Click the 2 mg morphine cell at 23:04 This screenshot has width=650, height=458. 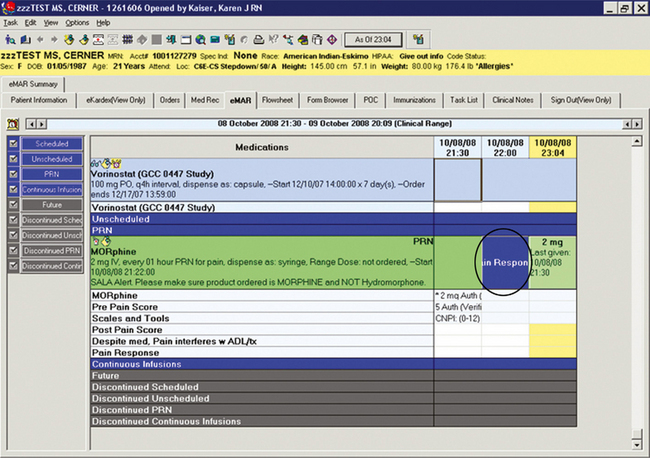pos(553,262)
